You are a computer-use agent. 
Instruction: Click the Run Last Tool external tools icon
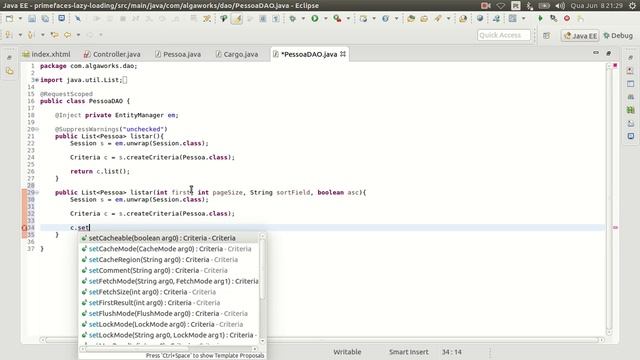(337, 18)
